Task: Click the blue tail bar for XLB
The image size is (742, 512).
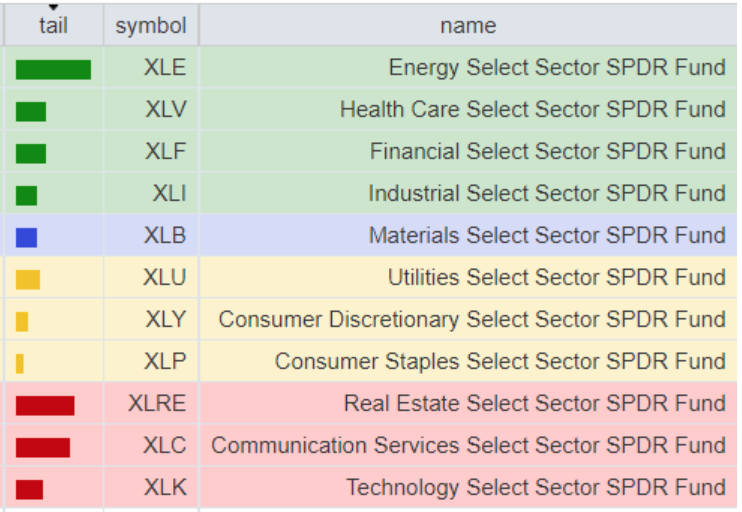Action: (x=27, y=237)
